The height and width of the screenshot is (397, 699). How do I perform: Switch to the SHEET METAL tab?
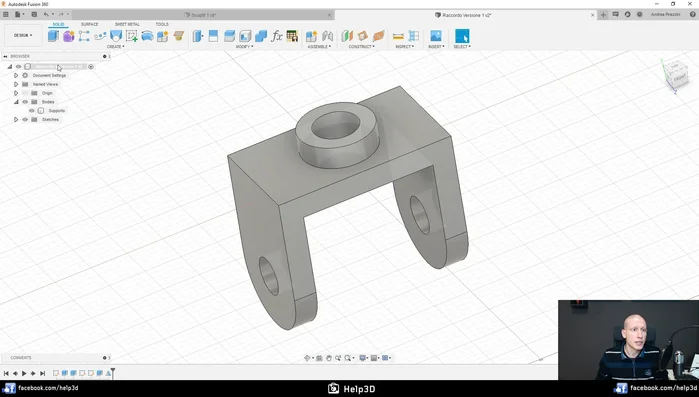pyautogui.click(x=127, y=24)
